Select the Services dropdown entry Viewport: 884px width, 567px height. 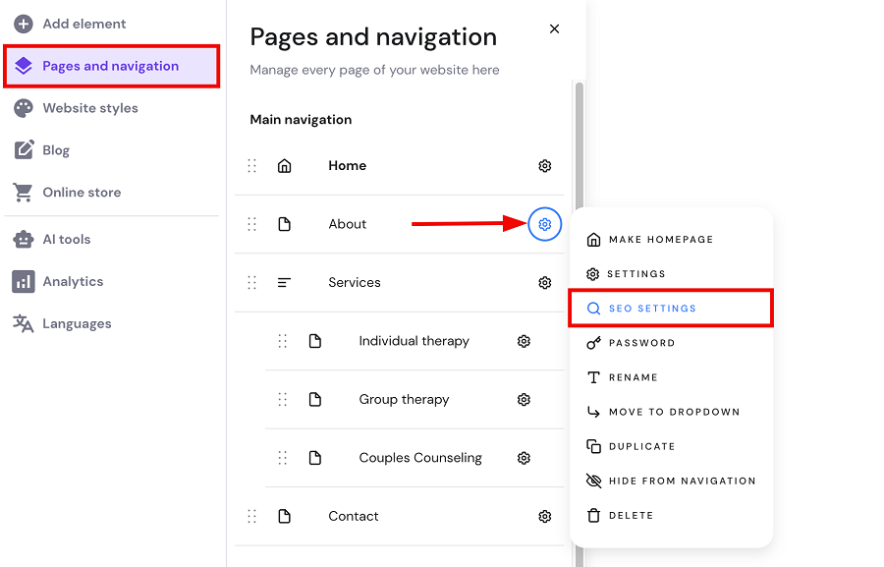[x=354, y=282]
